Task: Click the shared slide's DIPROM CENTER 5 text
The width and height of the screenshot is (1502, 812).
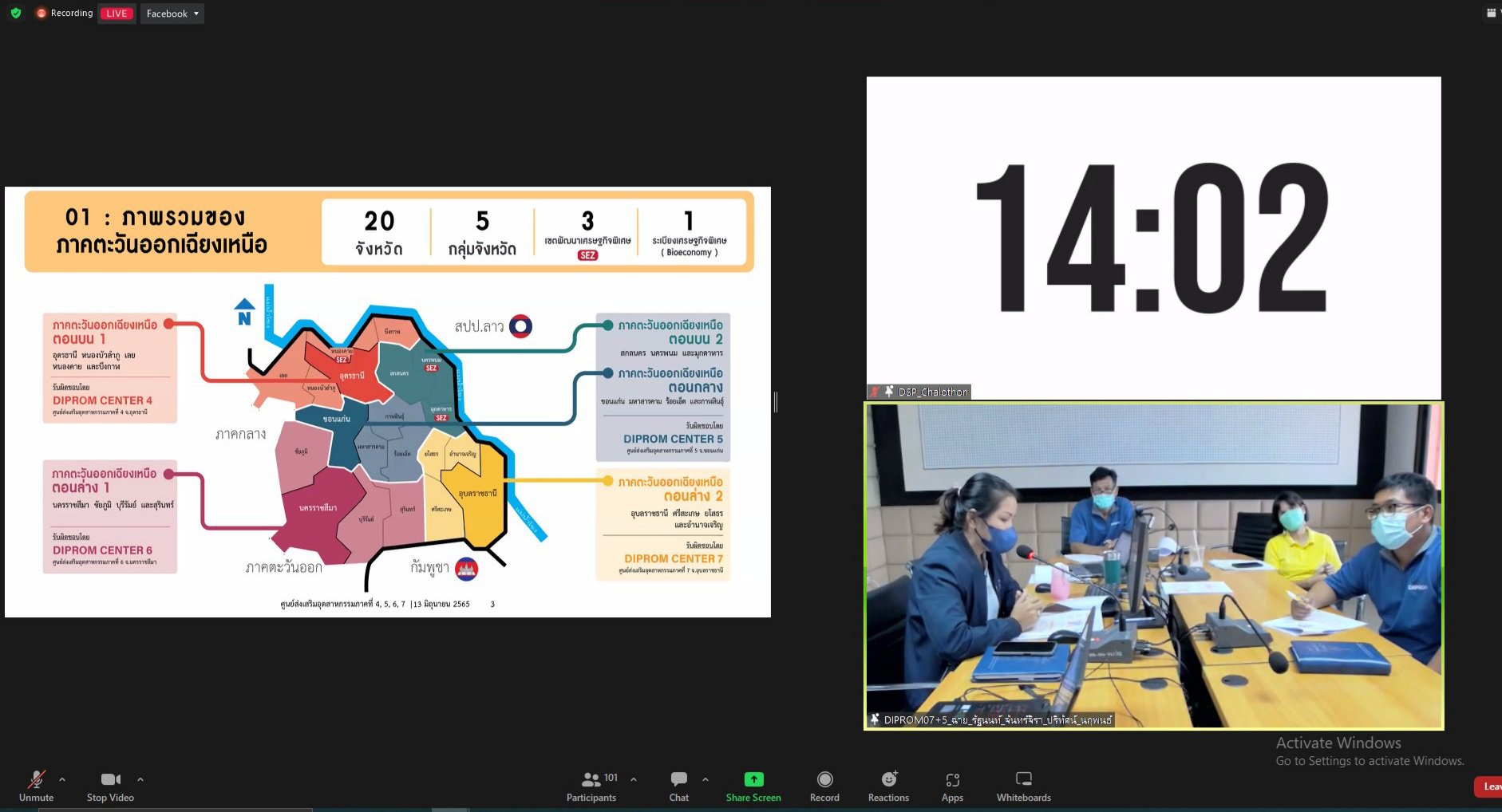Action: pyautogui.click(x=673, y=439)
